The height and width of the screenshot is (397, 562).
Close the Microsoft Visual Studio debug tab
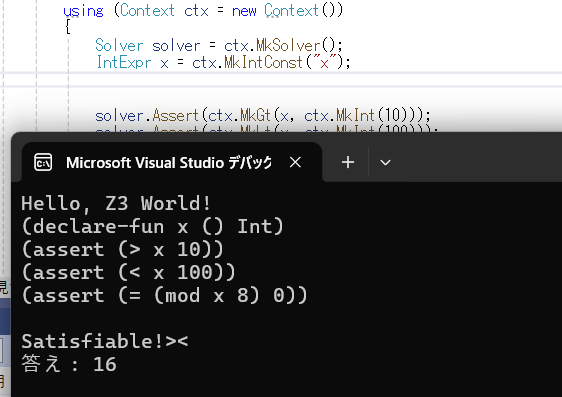click(295, 163)
